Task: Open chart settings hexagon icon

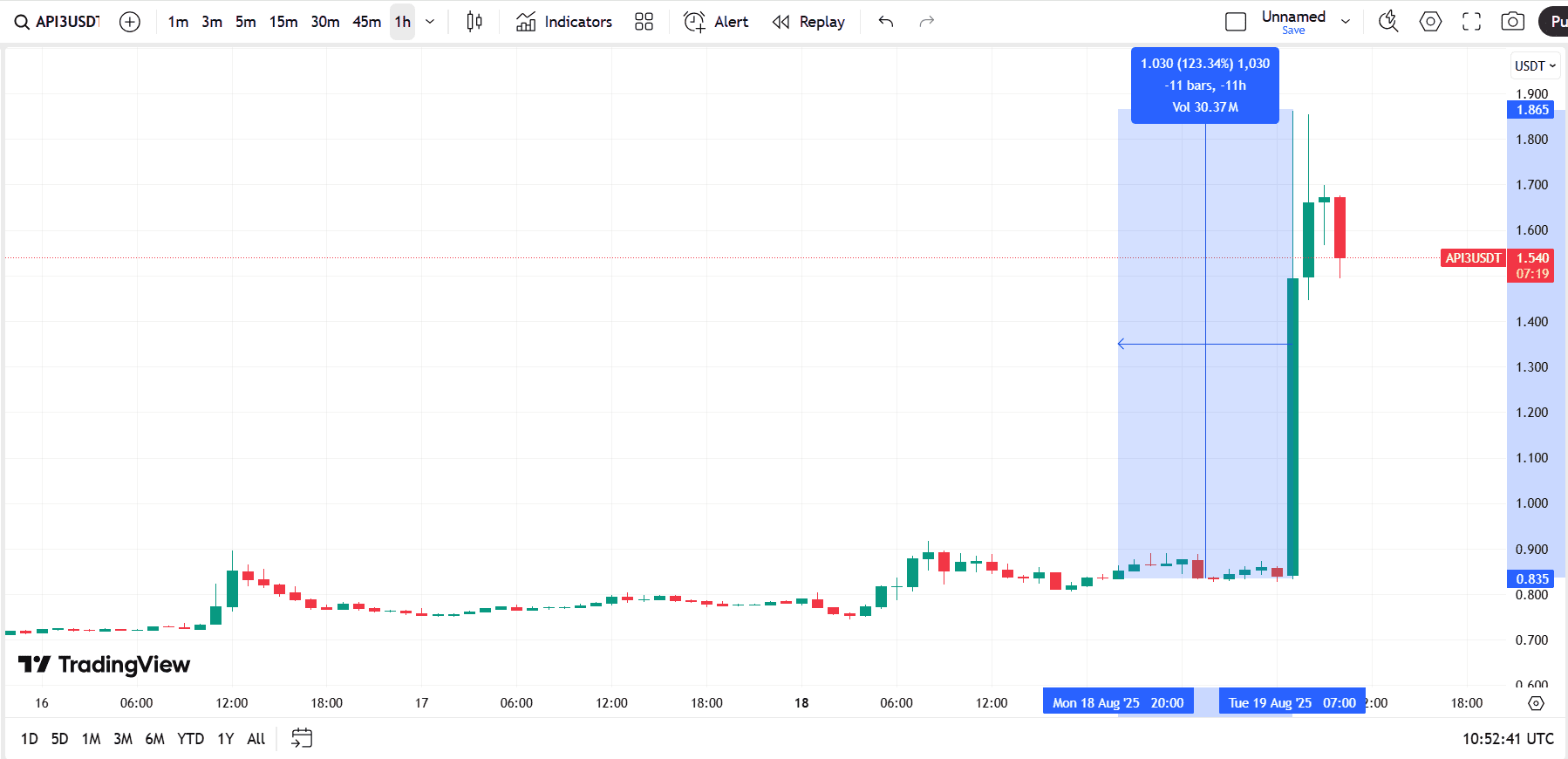Action: pyautogui.click(x=1430, y=22)
